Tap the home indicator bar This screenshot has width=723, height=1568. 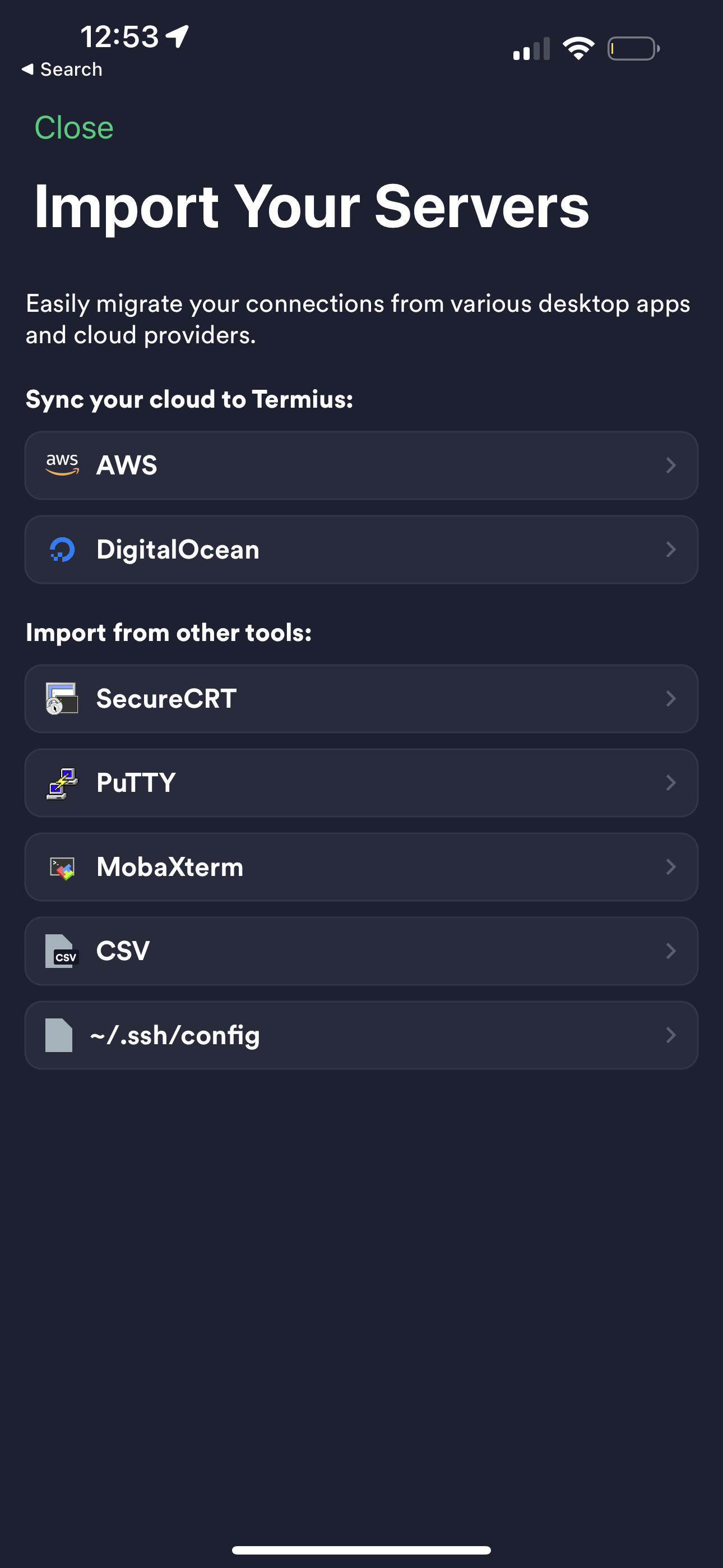click(361, 1549)
